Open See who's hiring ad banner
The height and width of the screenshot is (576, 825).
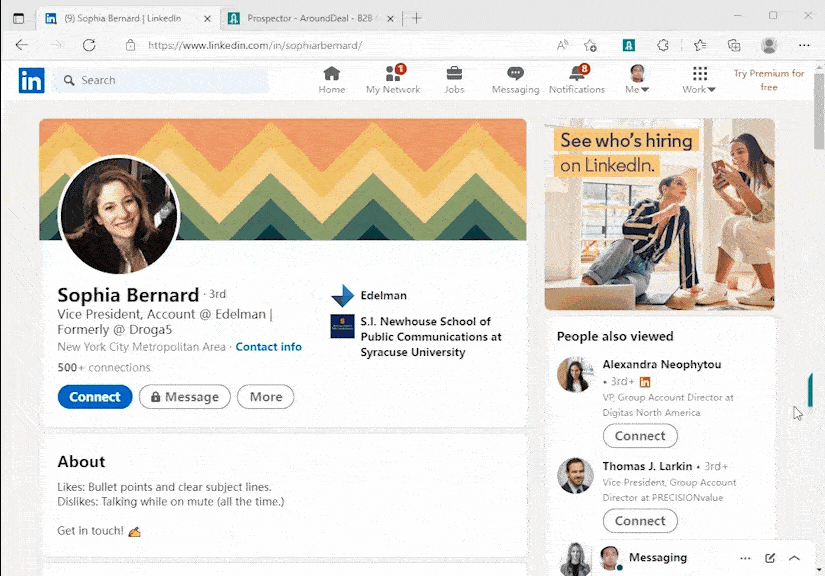[x=659, y=214]
